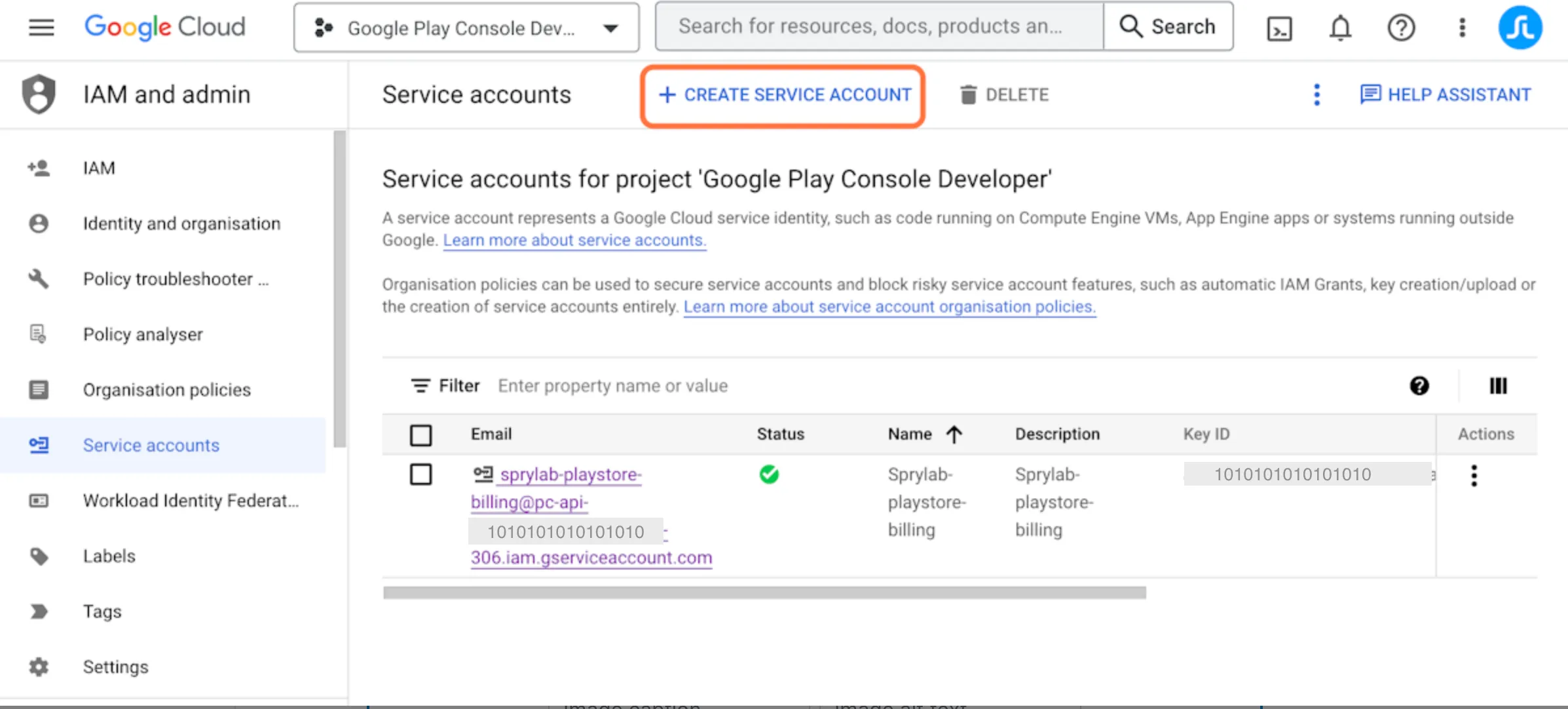
Task: Select Service accounts in sidebar
Action: (163, 445)
